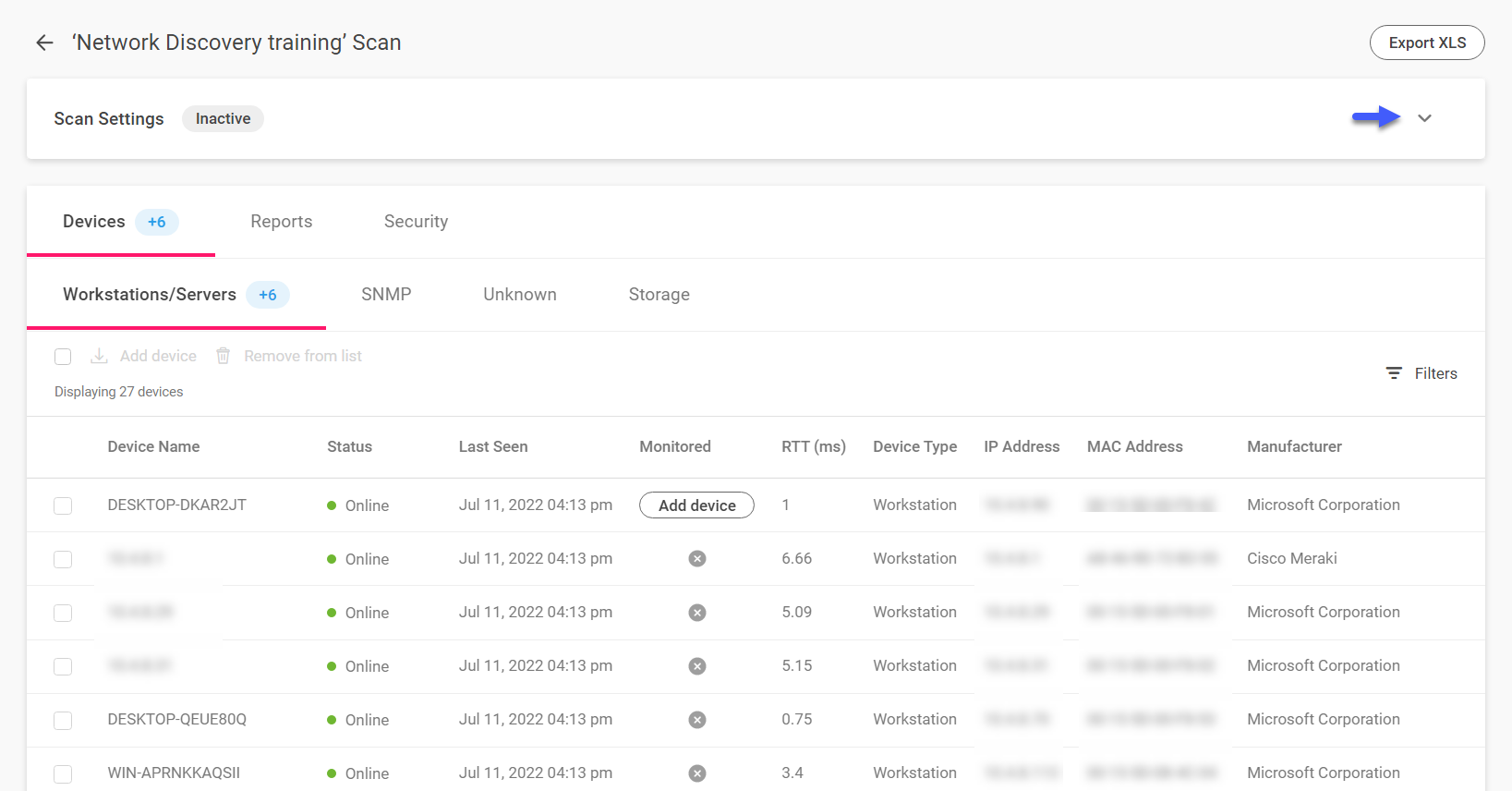Click the RTT value 0.75
The image size is (1512, 791).
click(x=796, y=719)
